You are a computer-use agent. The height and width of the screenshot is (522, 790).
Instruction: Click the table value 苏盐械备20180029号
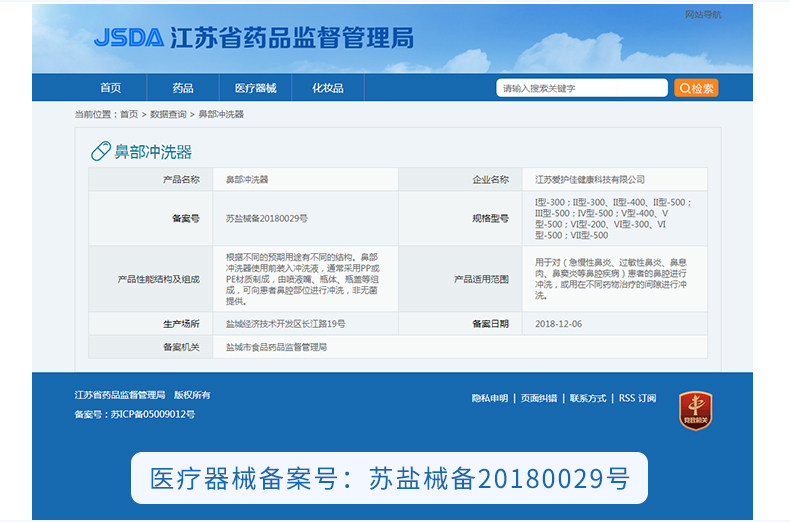(x=267, y=218)
